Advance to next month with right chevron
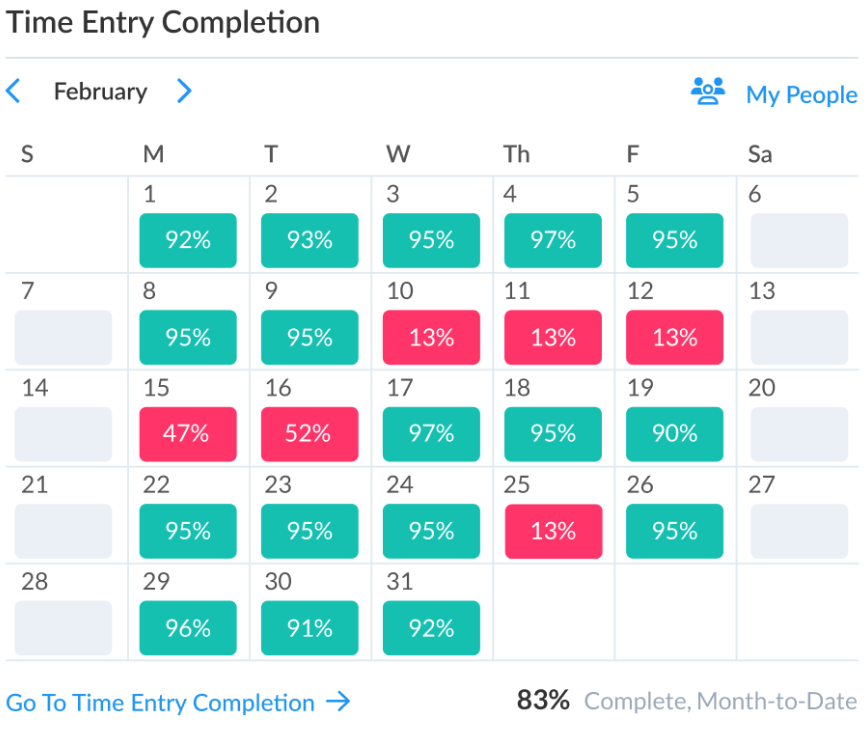The image size is (868, 735). (184, 91)
